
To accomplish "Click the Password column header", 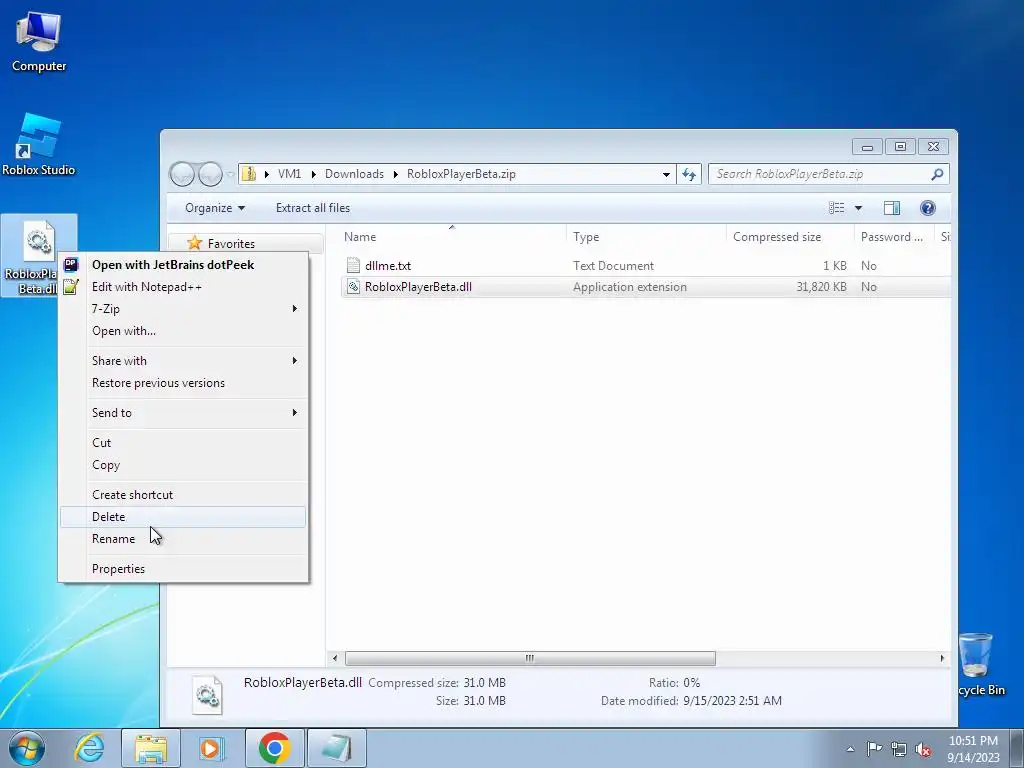I will click(894, 236).
